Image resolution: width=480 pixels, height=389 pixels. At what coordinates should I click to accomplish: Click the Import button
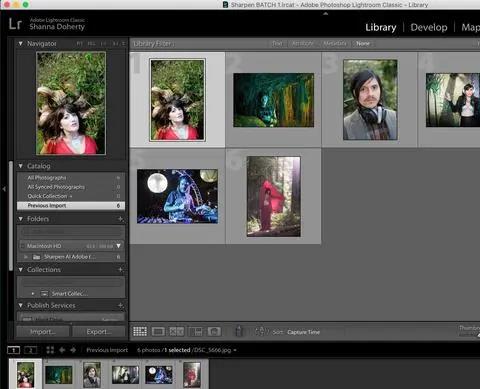click(43, 332)
